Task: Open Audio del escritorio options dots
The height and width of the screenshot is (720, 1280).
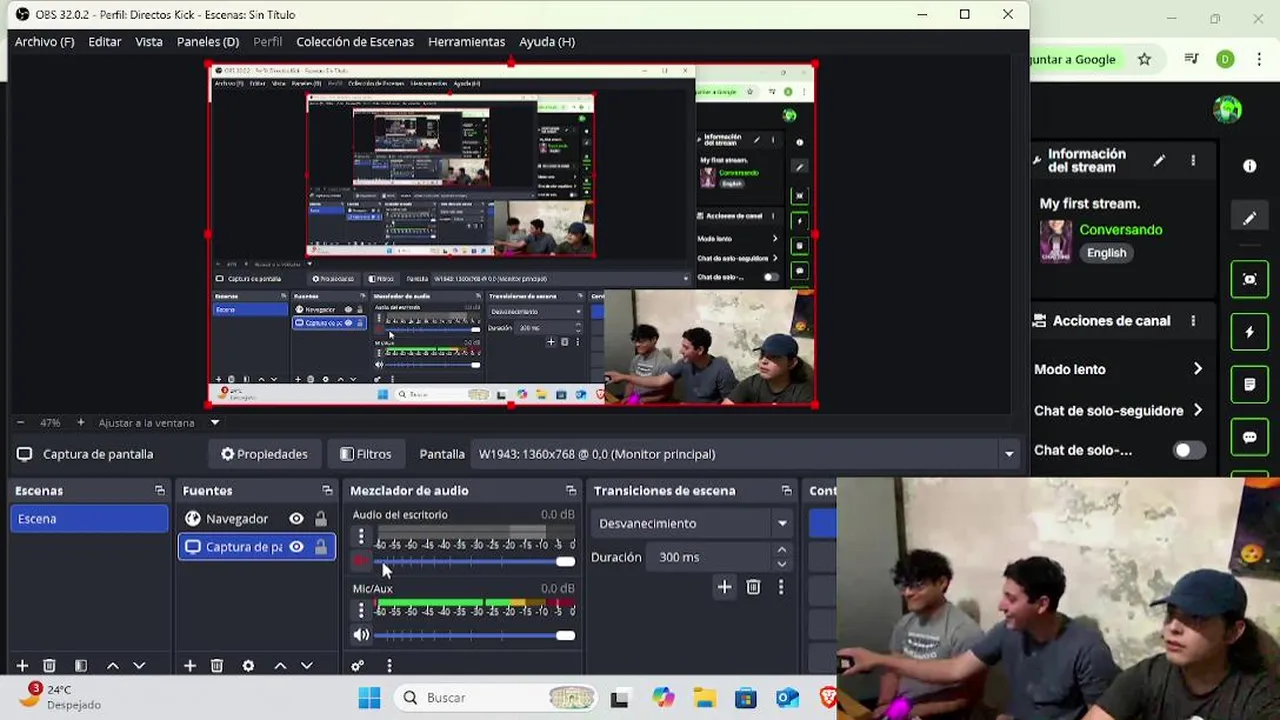Action: pyautogui.click(x=361, y=537)
